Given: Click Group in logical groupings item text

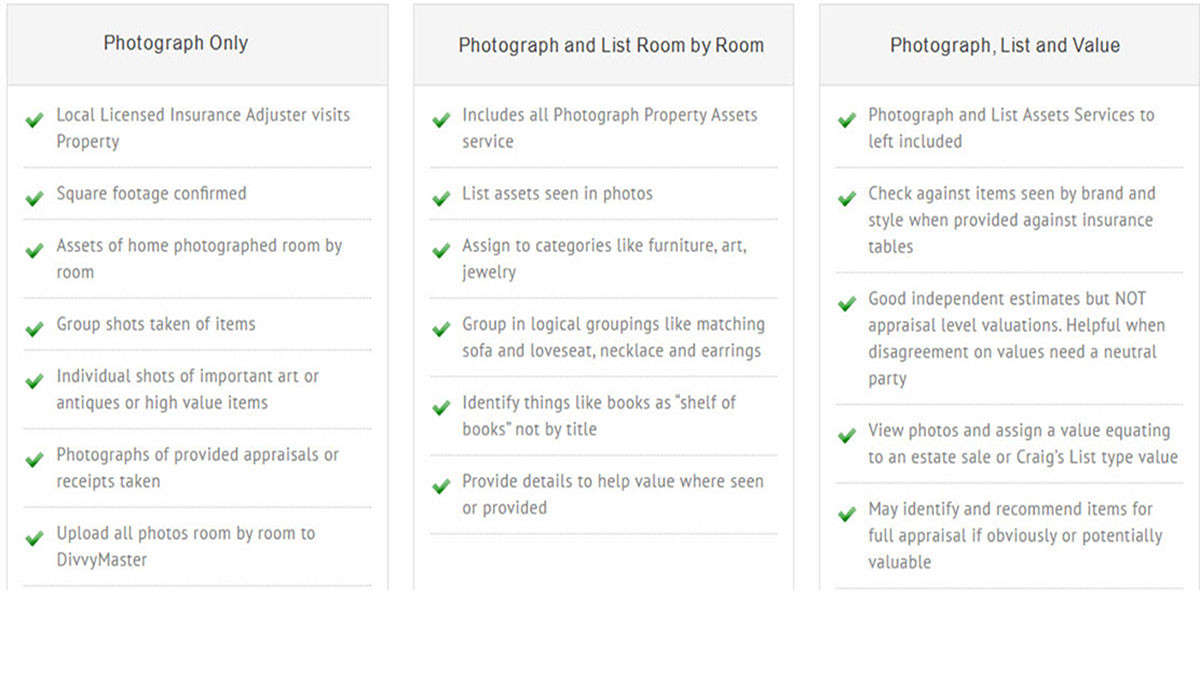Looking at the screenshot, I should (x=613, y=337).
